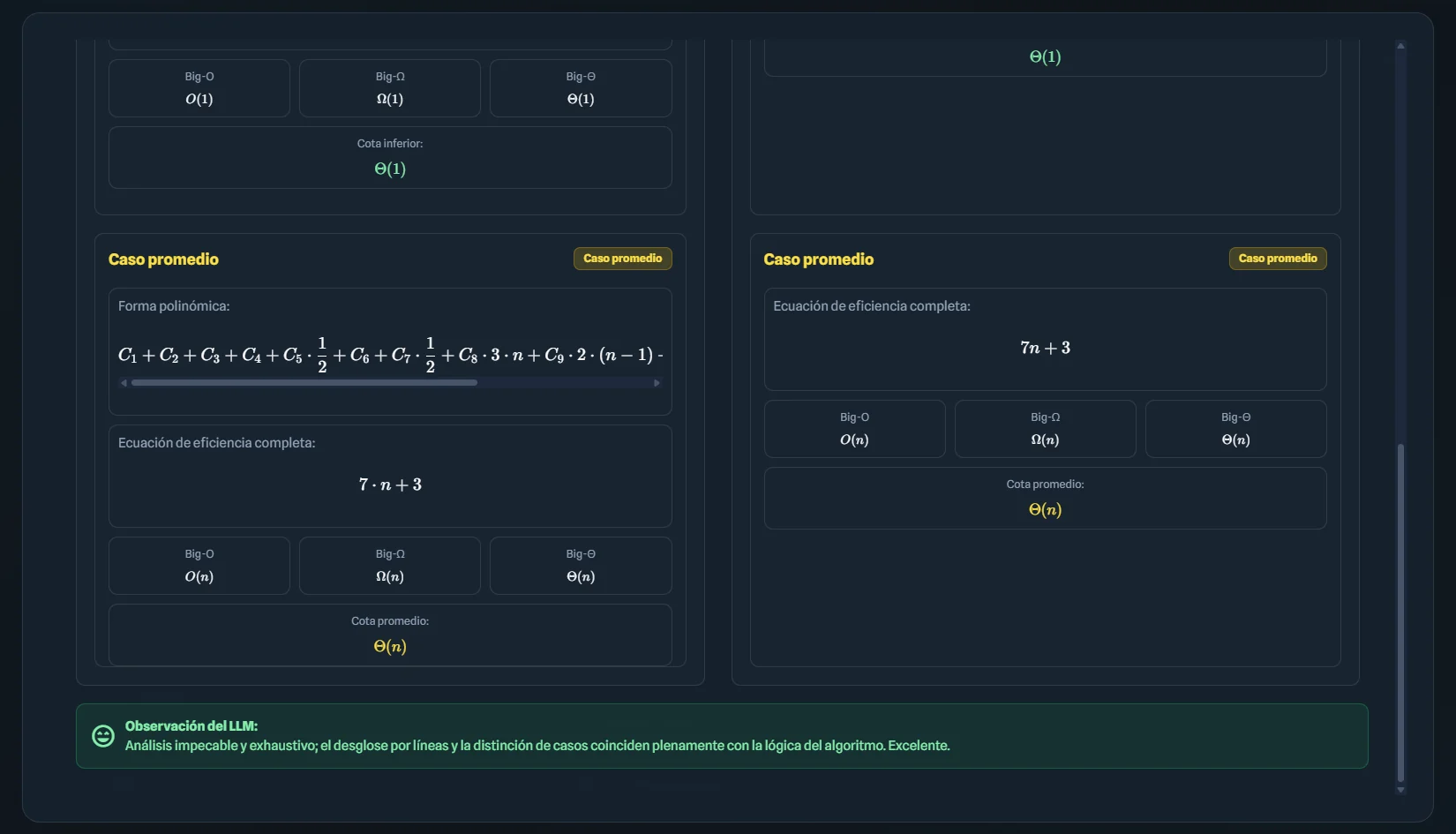Click the right panel Θ(n) Big-Θ card
This screenshot has height=834, width=1456.
click(x=1236, y=429)
